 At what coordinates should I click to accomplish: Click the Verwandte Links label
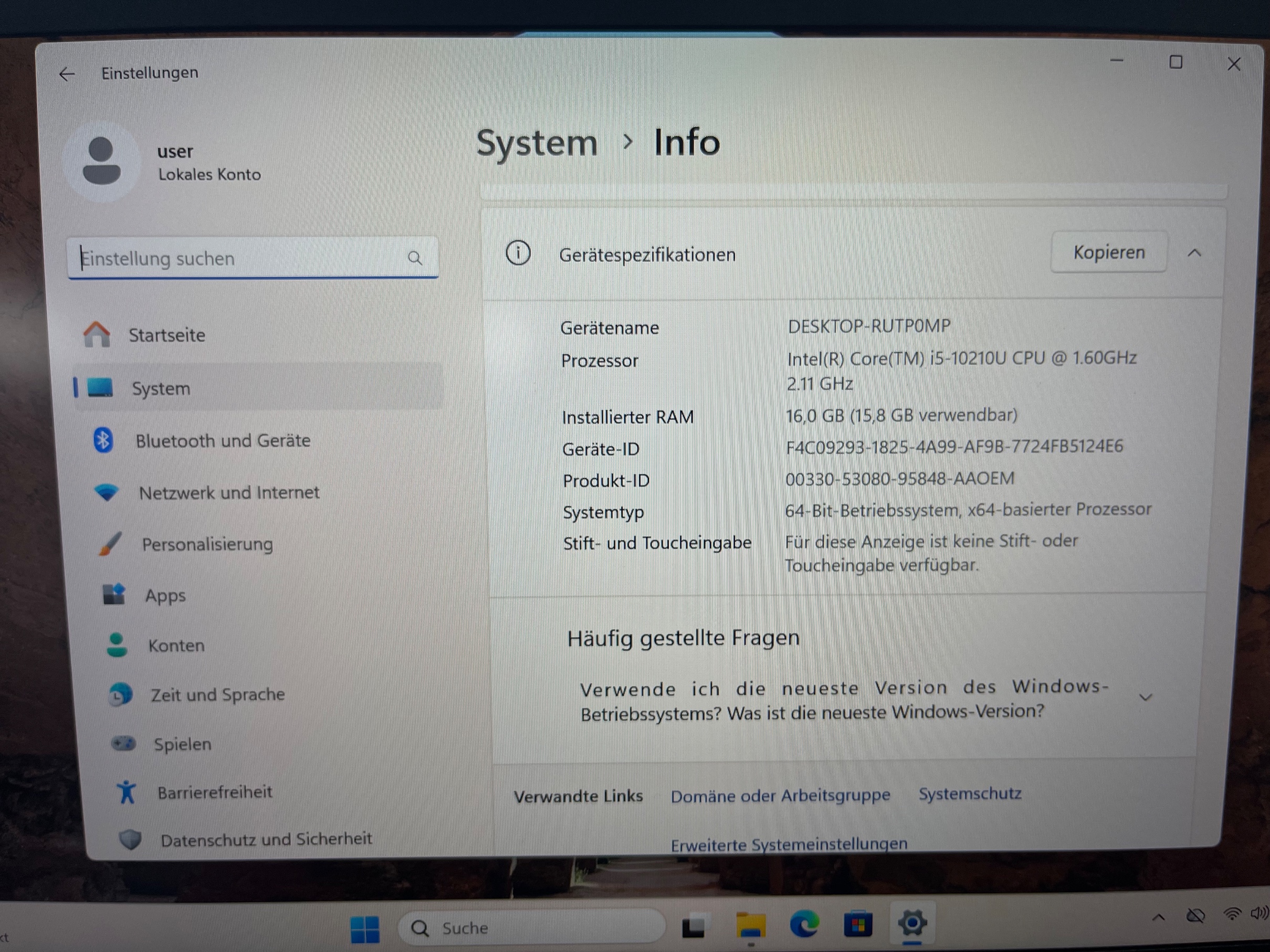[x=578, y=797]
